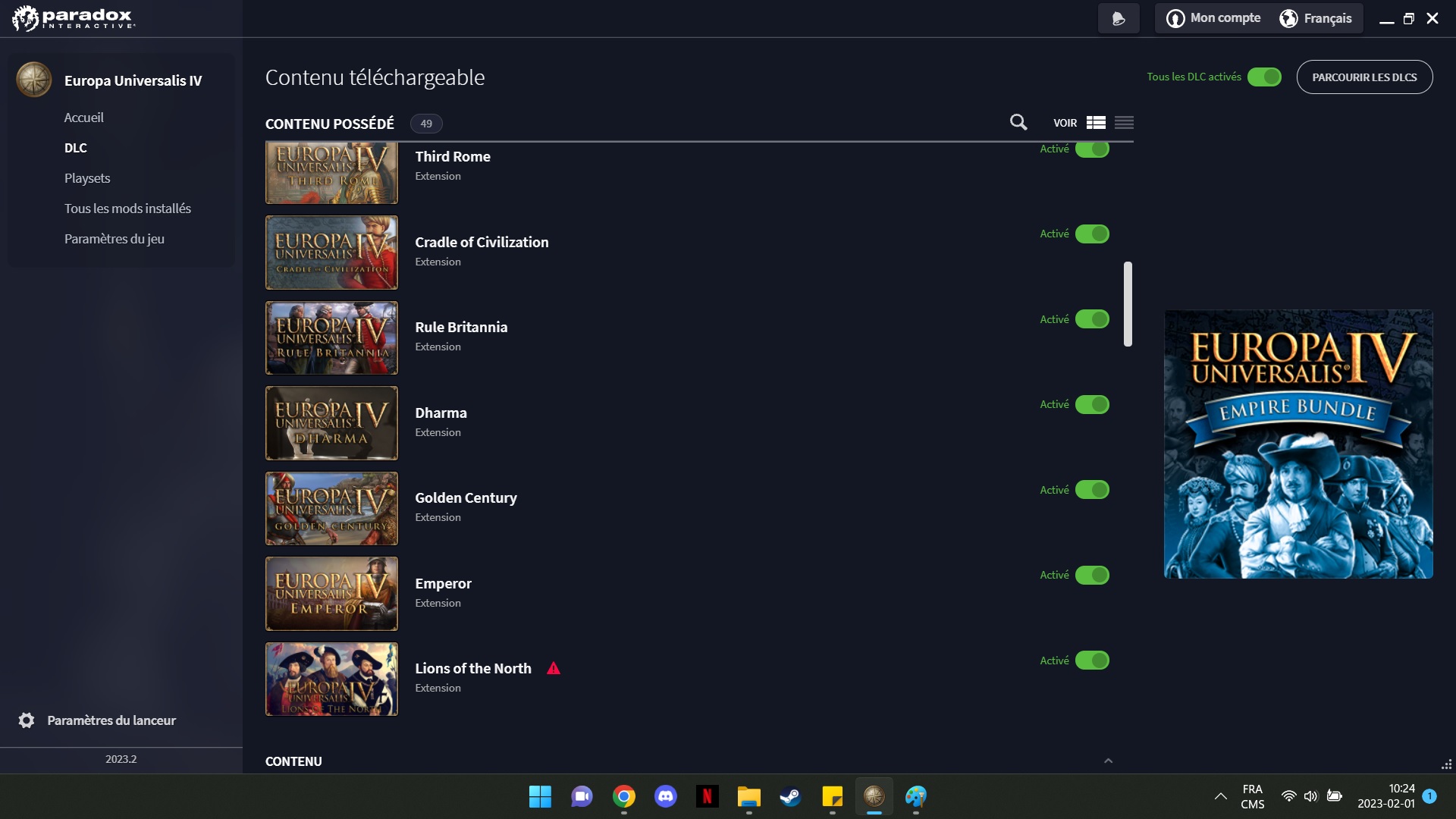Open the Français language selector
The height and width of the screenshot is (819, 1456).
point(1316,18)
